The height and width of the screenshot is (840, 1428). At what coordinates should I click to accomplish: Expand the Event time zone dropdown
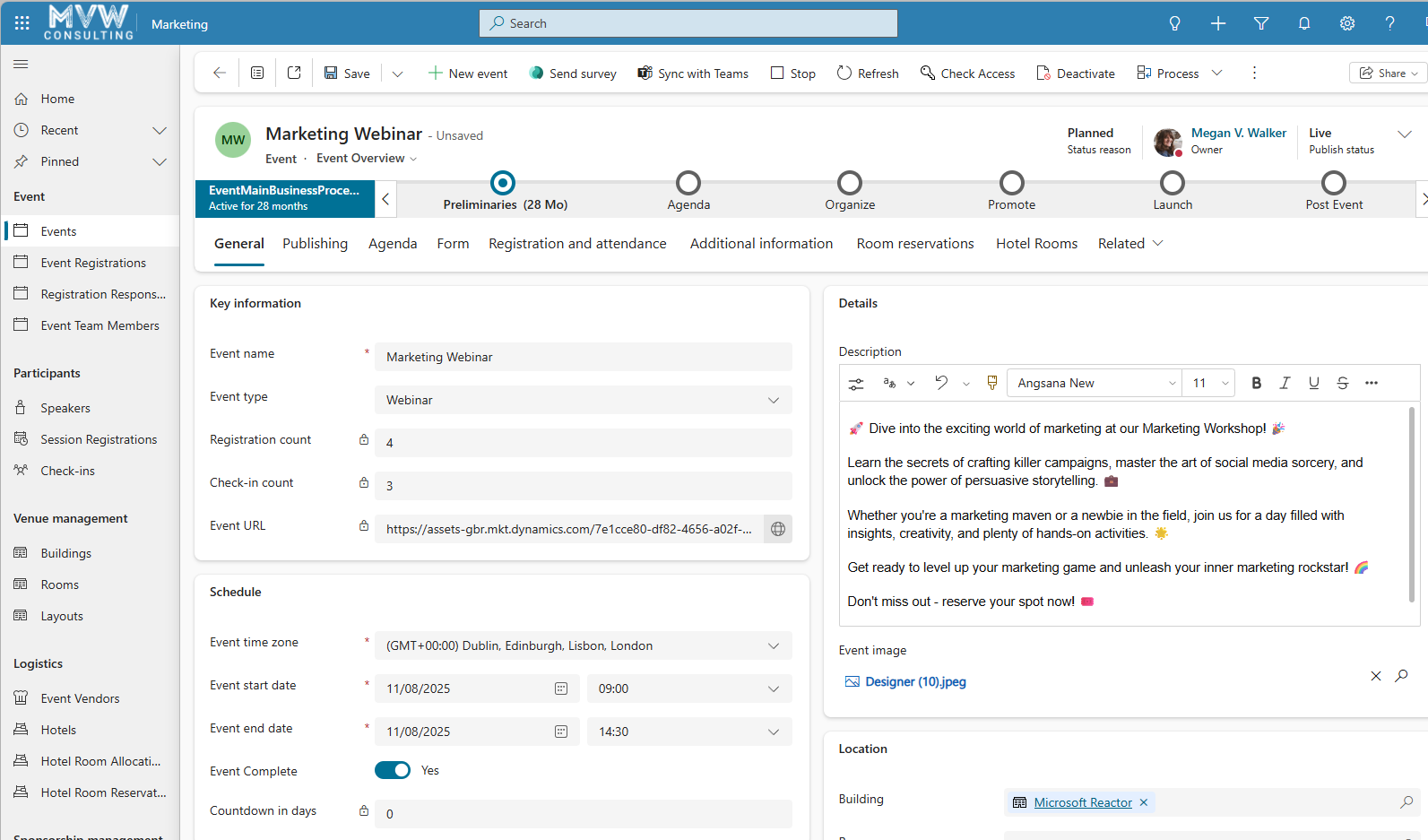583,645
